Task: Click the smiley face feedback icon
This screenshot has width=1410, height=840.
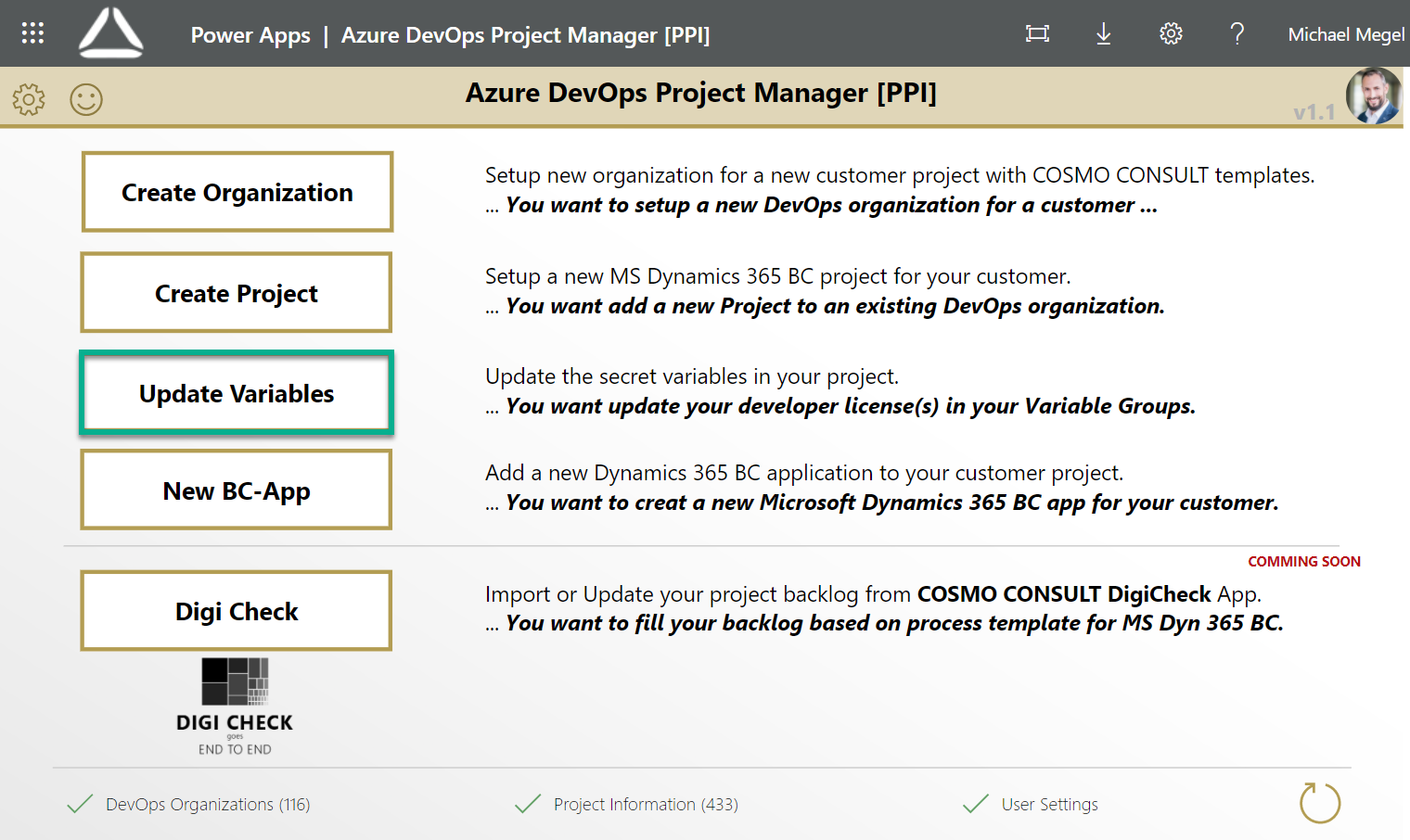Action: click(86, 99)
